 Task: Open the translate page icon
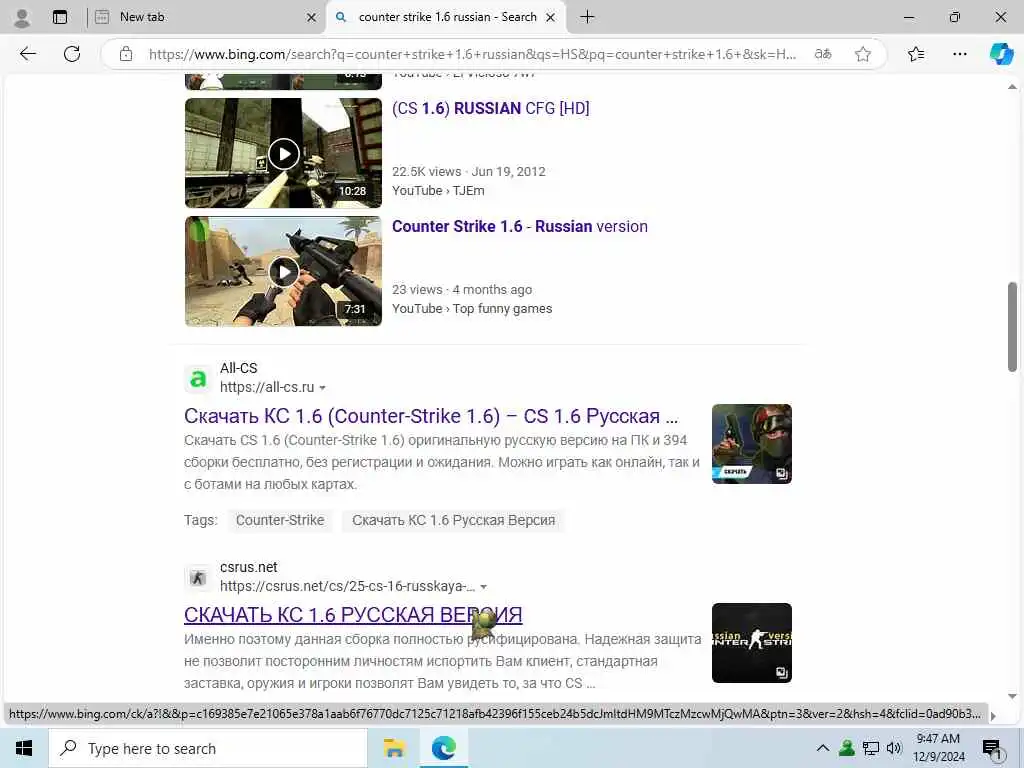pyautogui.click(x=823, y=54)
